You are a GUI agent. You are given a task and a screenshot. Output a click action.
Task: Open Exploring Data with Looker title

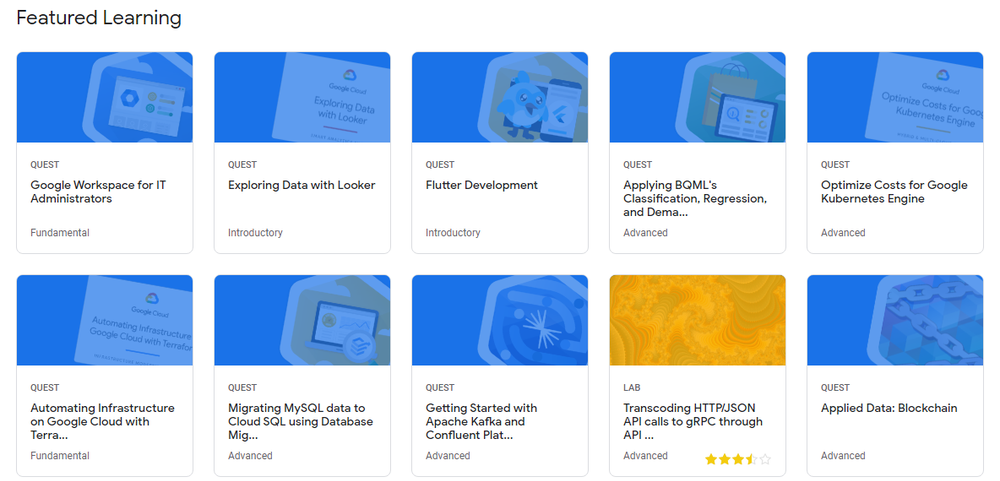[302, 185]
